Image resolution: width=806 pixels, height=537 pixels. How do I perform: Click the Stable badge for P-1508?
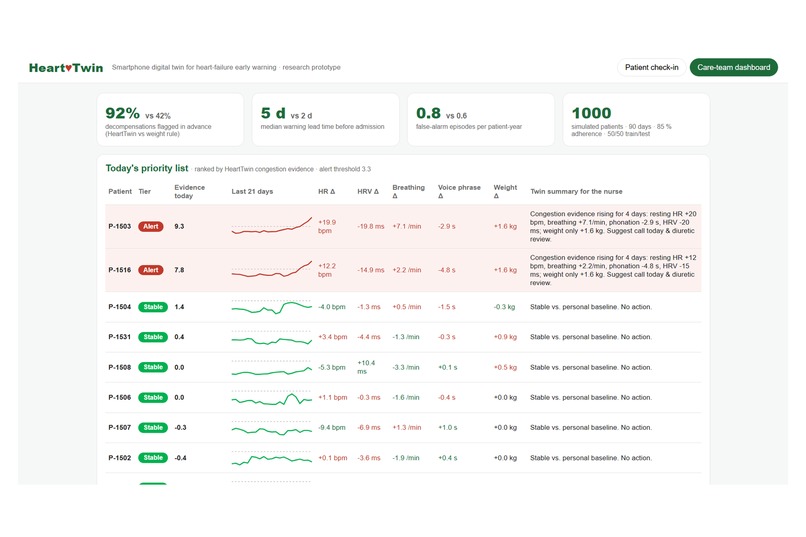(x=153, y=367)
